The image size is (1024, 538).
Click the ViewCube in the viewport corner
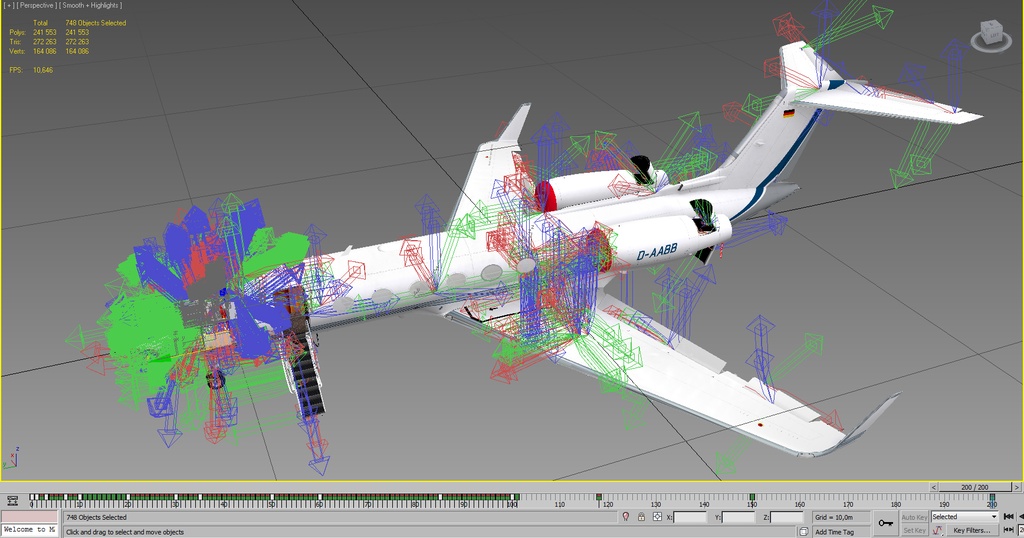click(x=989, y=34)
